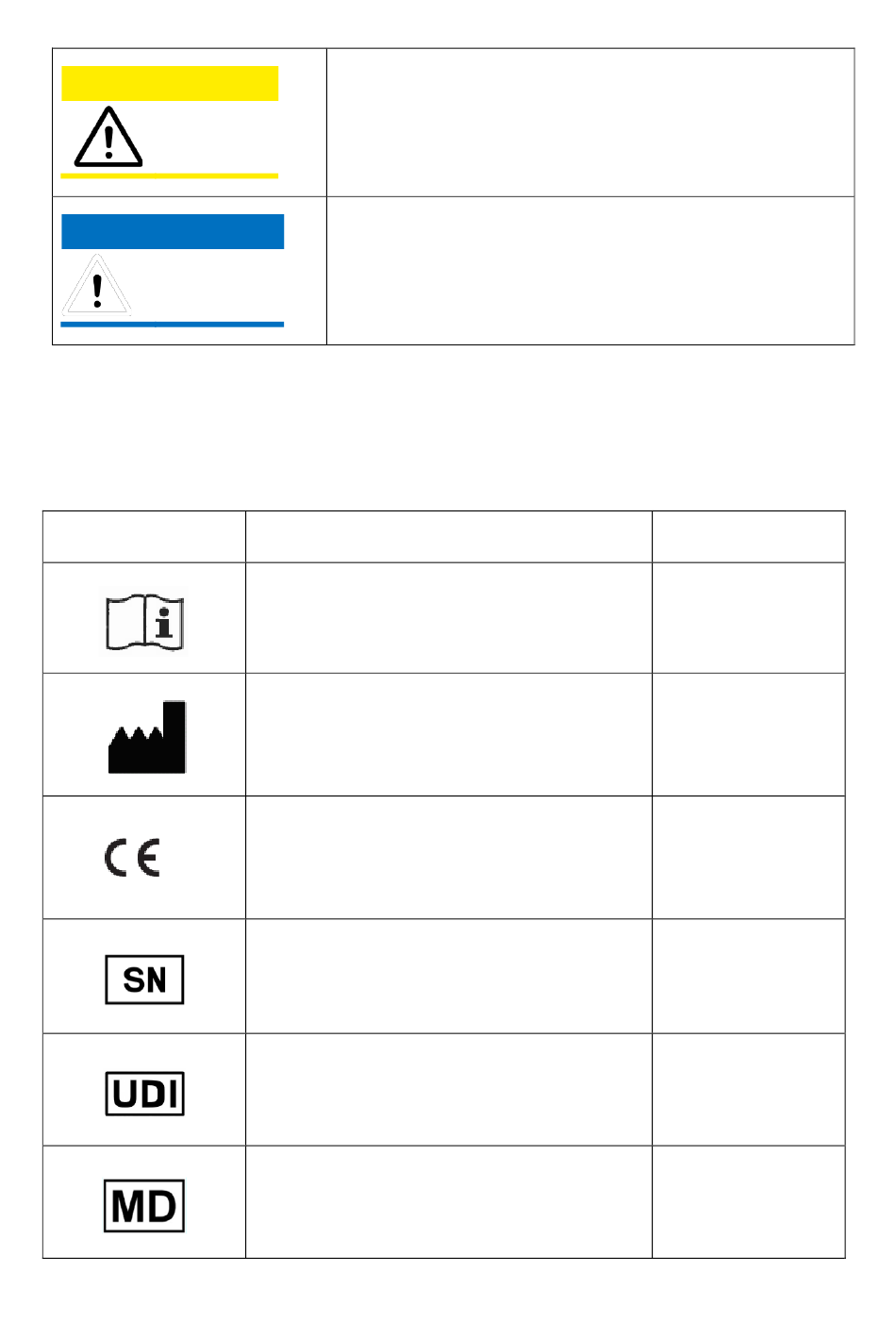Select the blank description cell next to CE mark

pyautogui.click(x=449, y=857)
